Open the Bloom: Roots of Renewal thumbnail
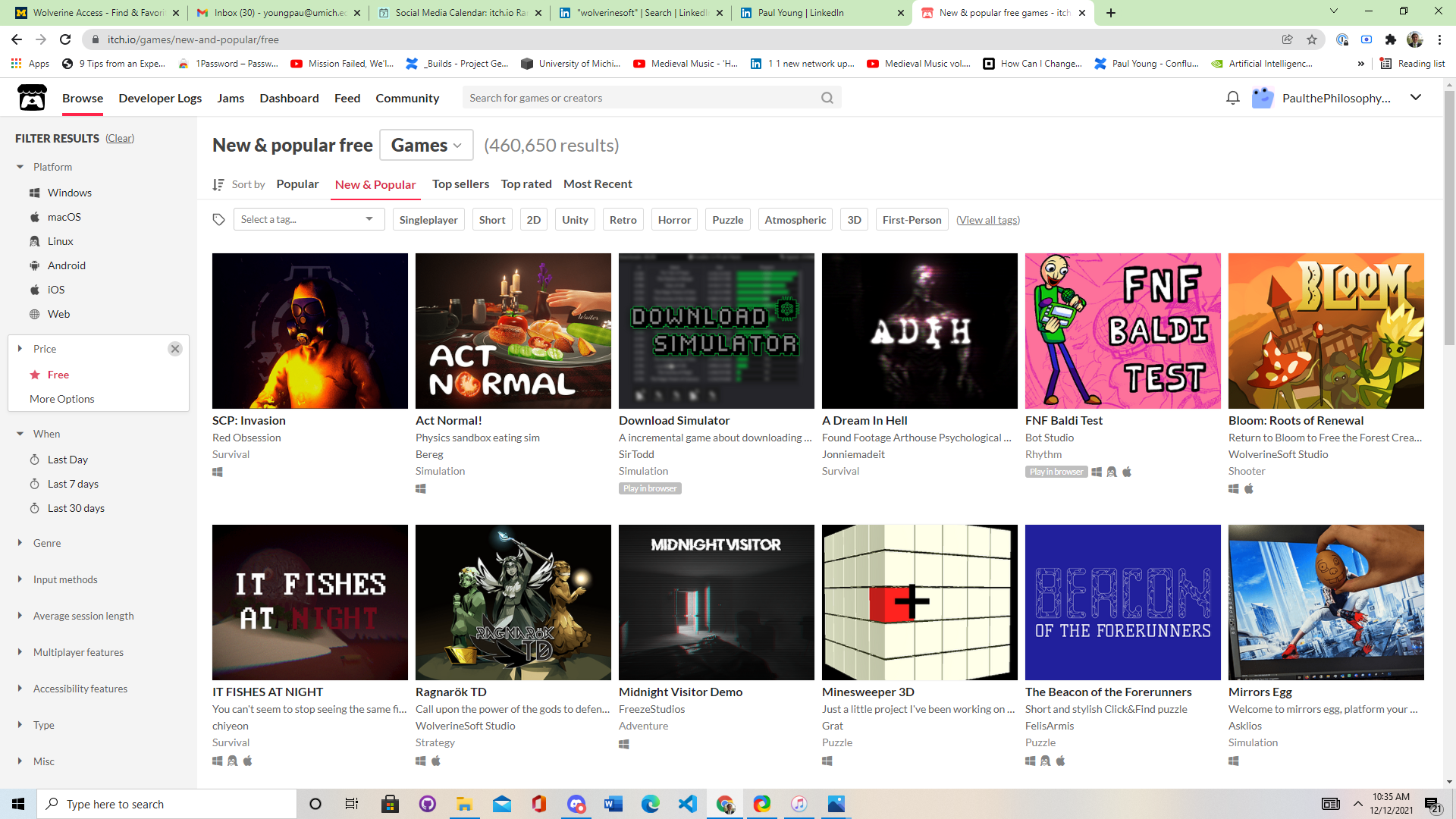The width and height of the screenshot is (1456, 819). pyautogui.click(x=1326, y=331)
